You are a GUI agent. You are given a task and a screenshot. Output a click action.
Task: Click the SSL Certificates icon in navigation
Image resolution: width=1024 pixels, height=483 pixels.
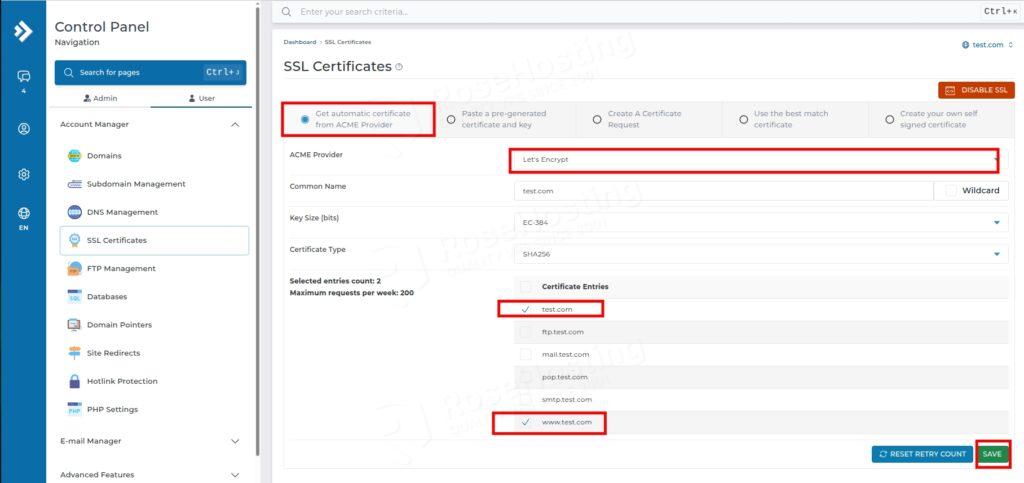coord(74,240)
